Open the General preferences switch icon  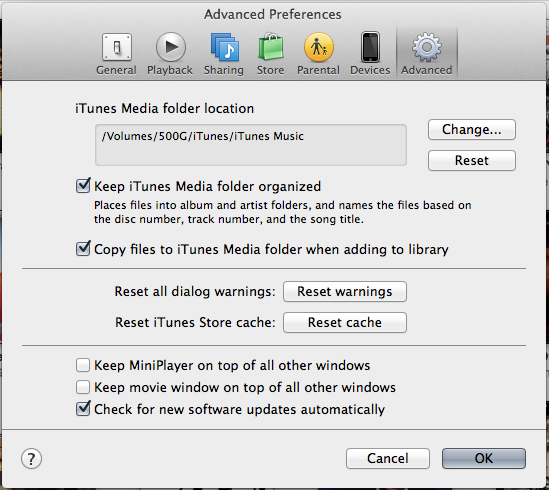click(x=117, y=47)
